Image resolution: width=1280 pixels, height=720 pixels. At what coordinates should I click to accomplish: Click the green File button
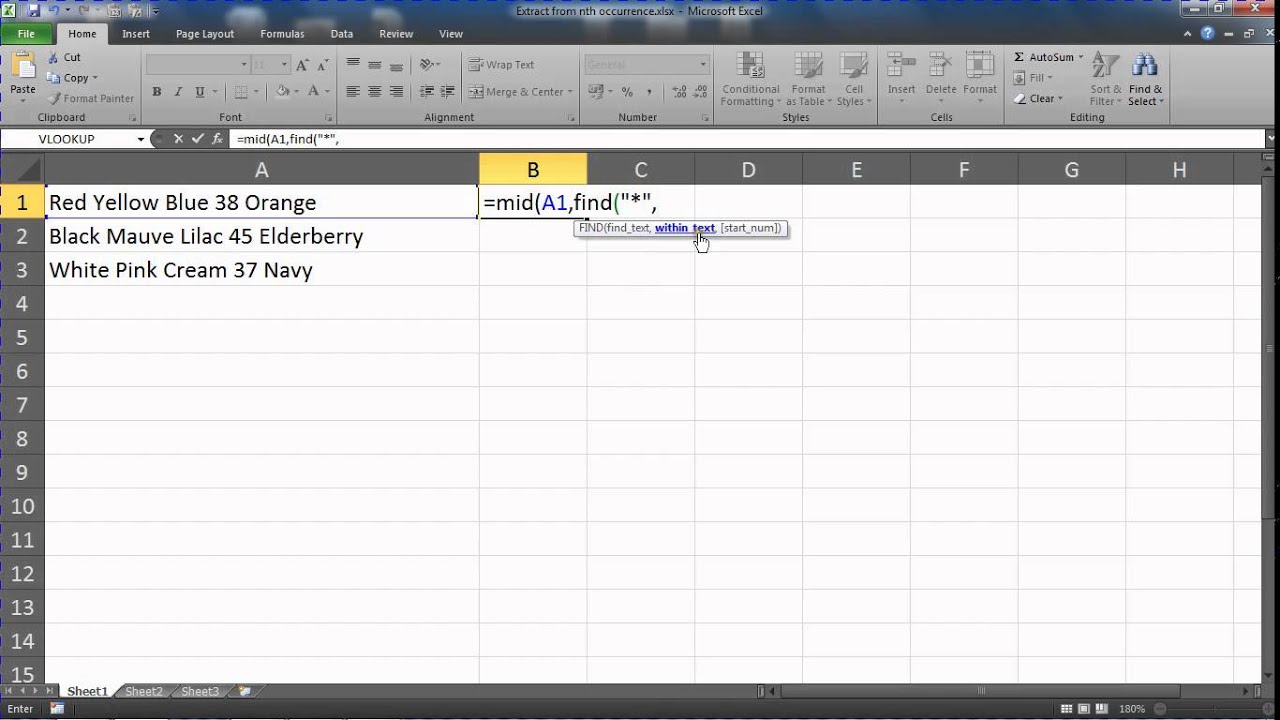tap(26, 34)
